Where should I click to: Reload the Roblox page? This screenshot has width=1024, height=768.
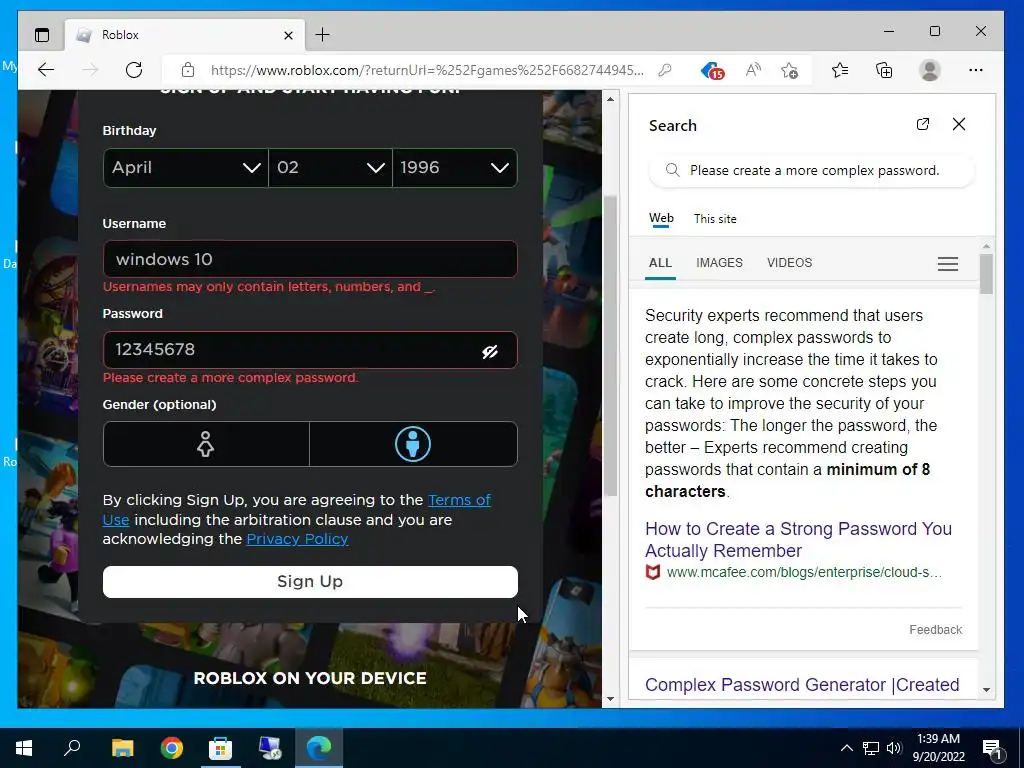(x=134, y=70)
